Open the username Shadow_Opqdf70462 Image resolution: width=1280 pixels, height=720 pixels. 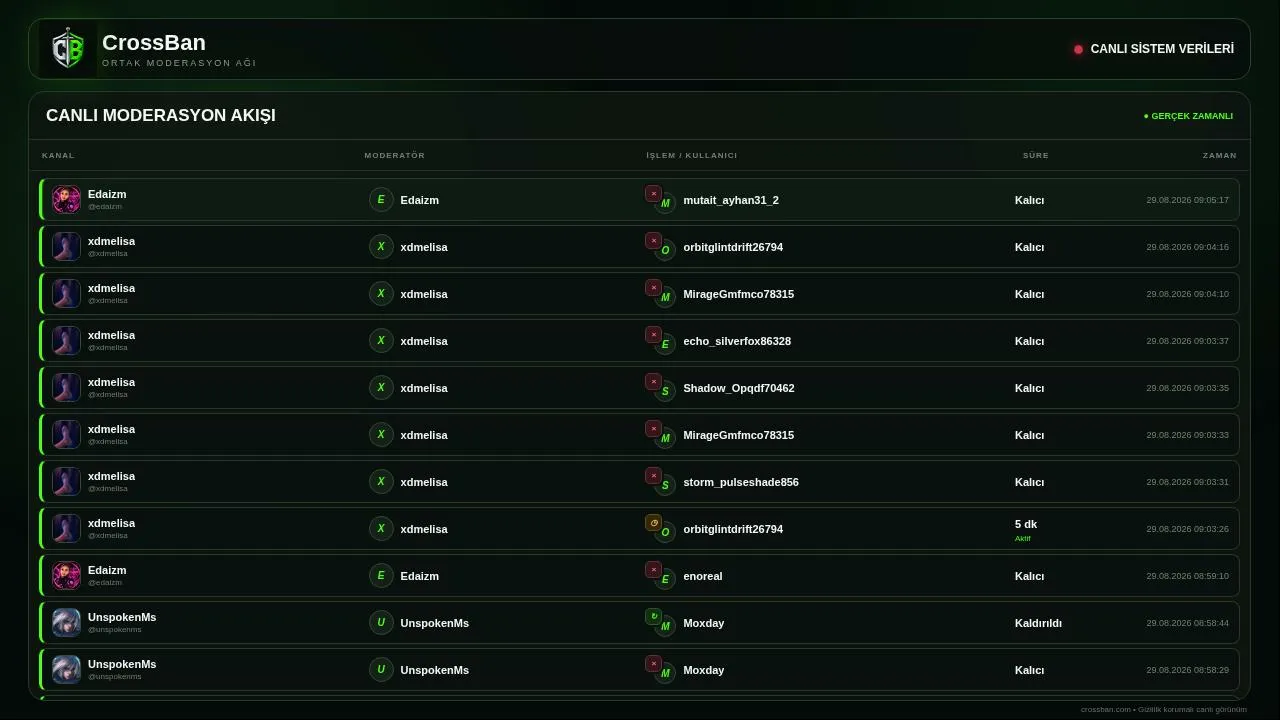pos(738,388)
